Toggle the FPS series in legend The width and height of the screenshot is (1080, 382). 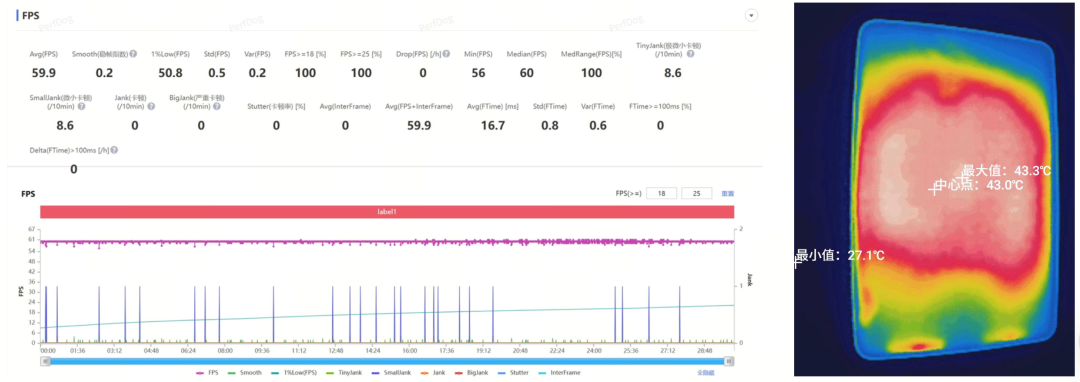(208, 372)
